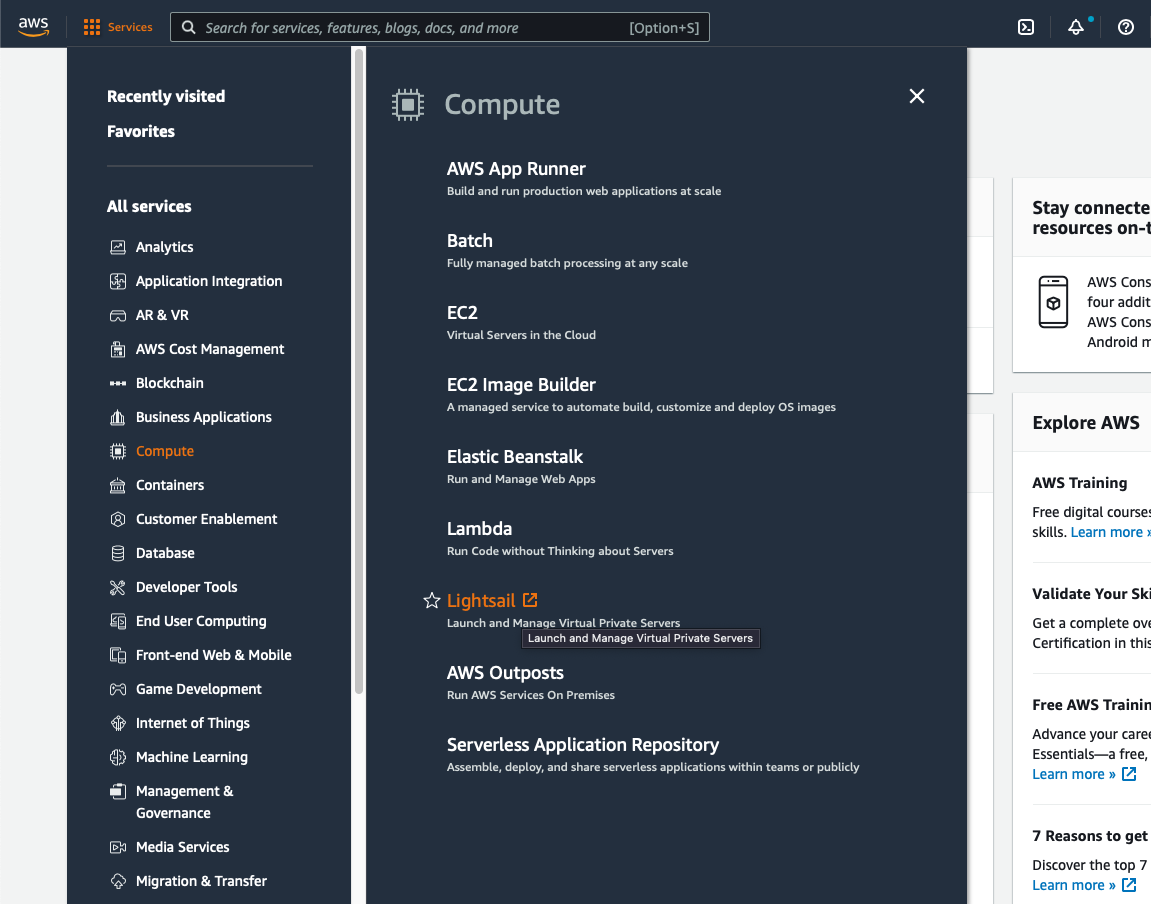Open the notifications bell
Screen dimensions: 1151x904
point(1075,27)
